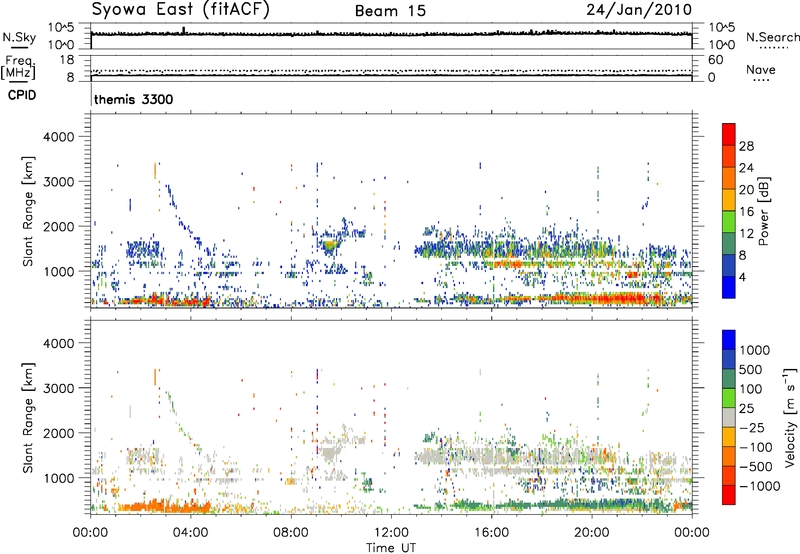800x554 pixels.
Task: Click the bright blue top segment of the Velocity colorbar
Action: [729, 340]
